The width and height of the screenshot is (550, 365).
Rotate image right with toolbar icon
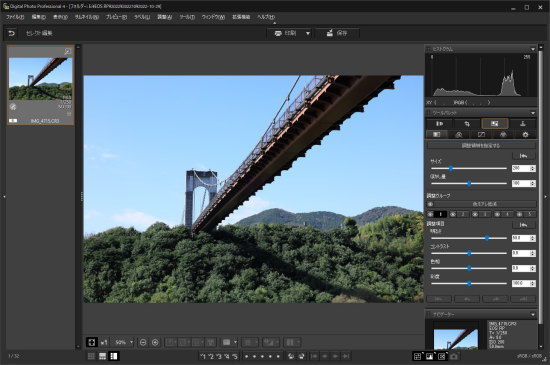302,356
